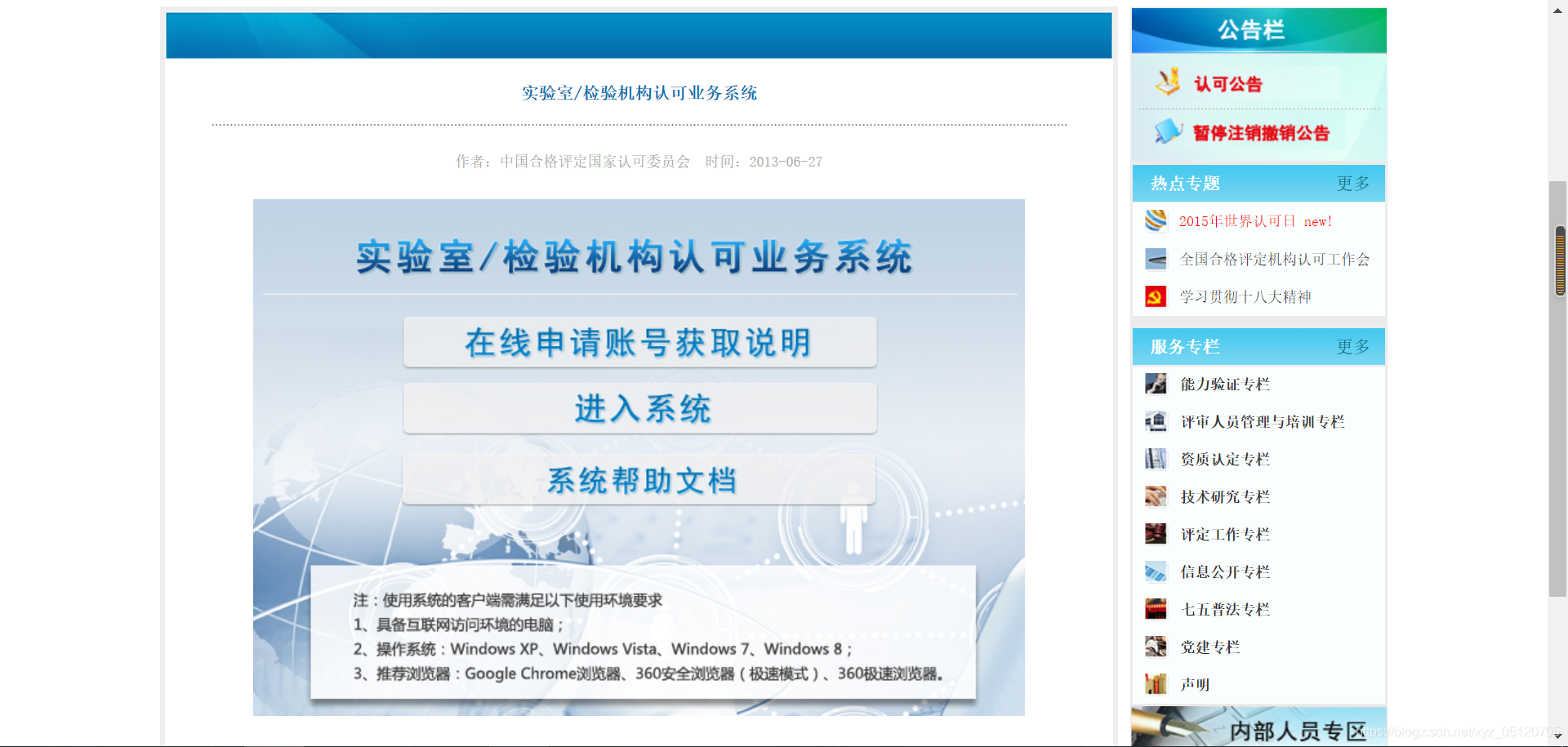Image resolution: width=1568 pixels, height=747 pixels.
Task: Click the 公告栏 header
Action: point(1258,30)
